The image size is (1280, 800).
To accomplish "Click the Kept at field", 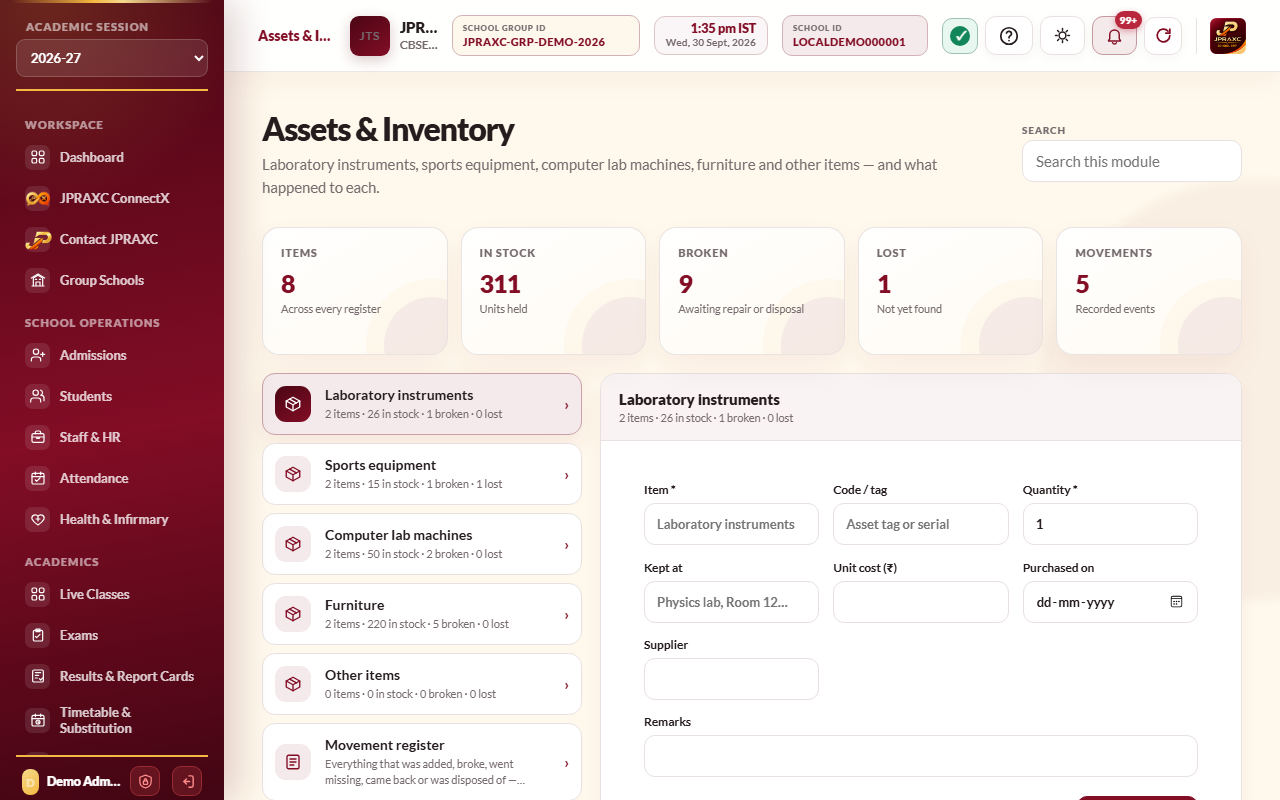I will pyautogui.click(x=731, y=602).
